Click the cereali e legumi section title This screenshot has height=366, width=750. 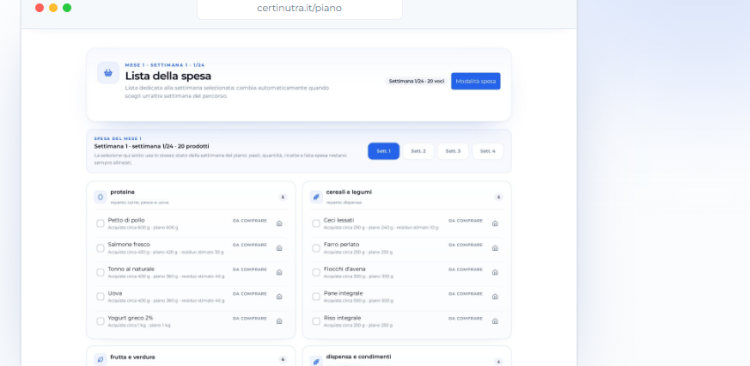349,192
